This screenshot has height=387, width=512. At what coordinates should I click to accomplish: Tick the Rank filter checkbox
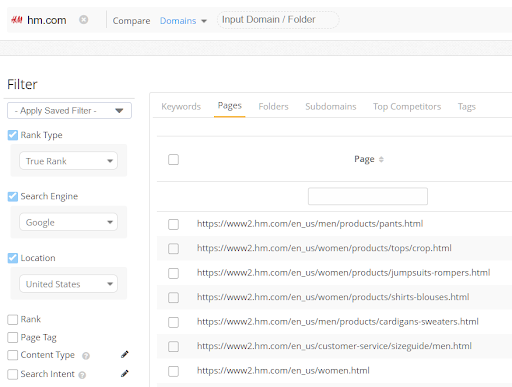(13, 319)
